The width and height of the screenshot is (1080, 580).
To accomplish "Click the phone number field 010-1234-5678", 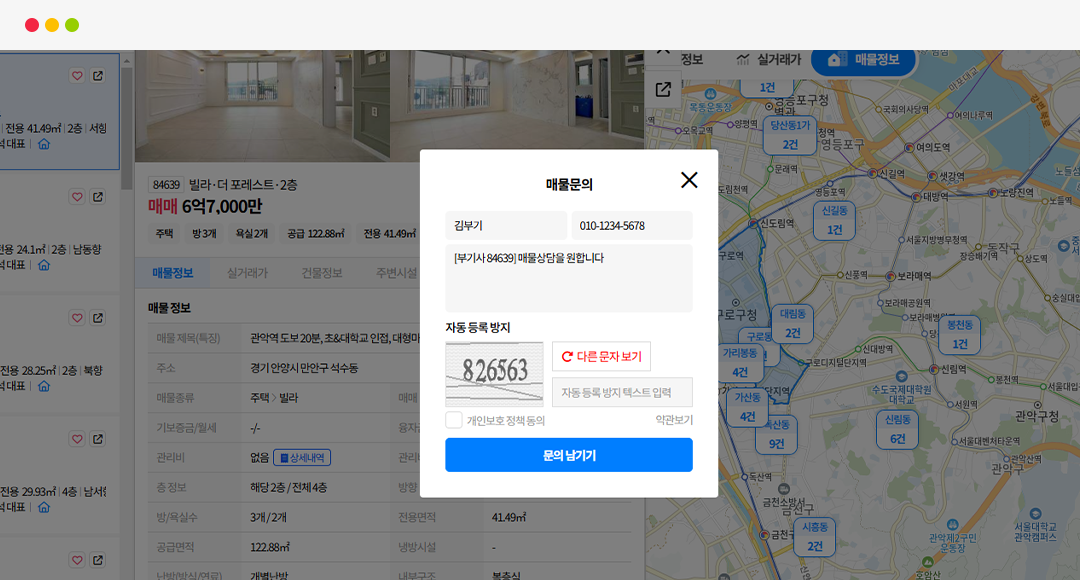I will [x=631, y=226].
